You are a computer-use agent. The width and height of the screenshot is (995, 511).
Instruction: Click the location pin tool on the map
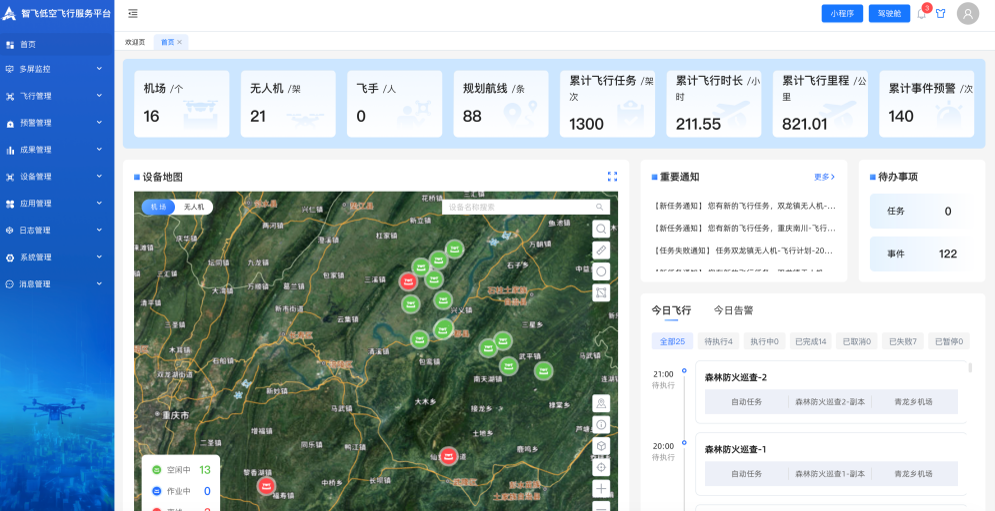click(x=601, y=402)
